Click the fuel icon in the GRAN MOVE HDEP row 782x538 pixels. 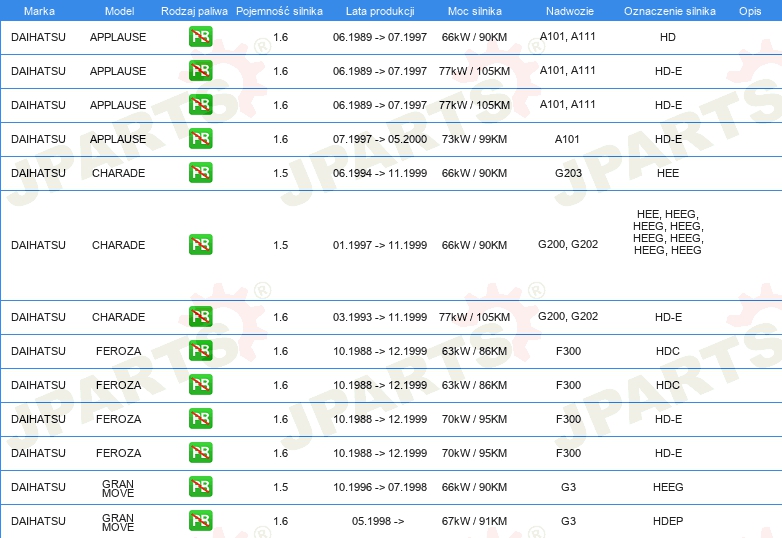coord(200,521)
